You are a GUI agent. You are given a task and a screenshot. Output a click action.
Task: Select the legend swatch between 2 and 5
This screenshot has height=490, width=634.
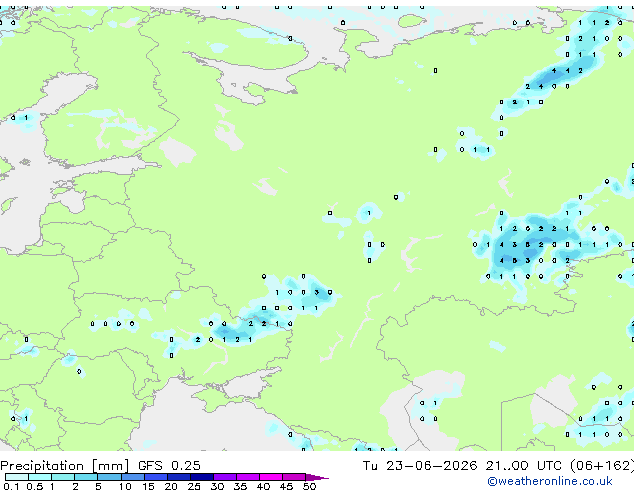pos(86,477)
